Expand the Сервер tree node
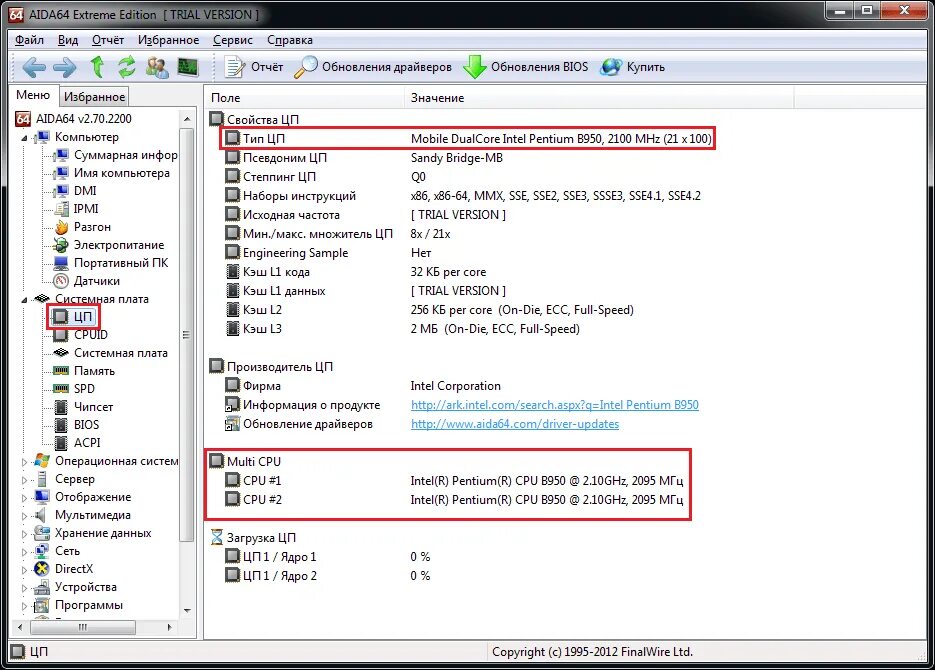Viewport: 935px width, 670px height. click(x=24, y=479)
